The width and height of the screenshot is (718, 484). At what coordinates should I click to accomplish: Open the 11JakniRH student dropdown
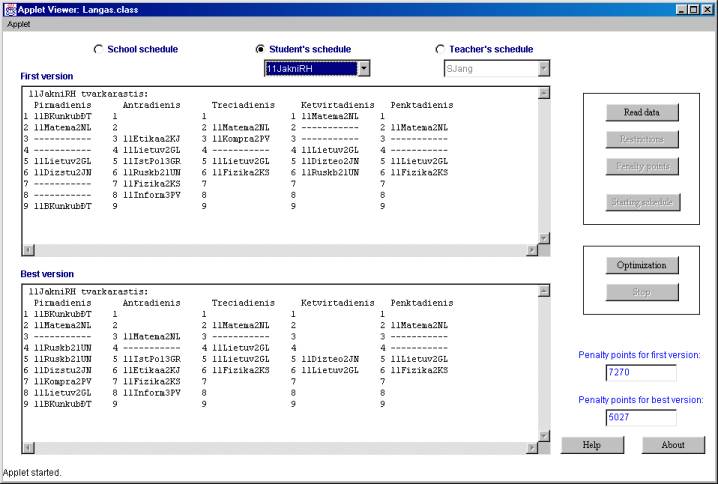coord(364,68)
